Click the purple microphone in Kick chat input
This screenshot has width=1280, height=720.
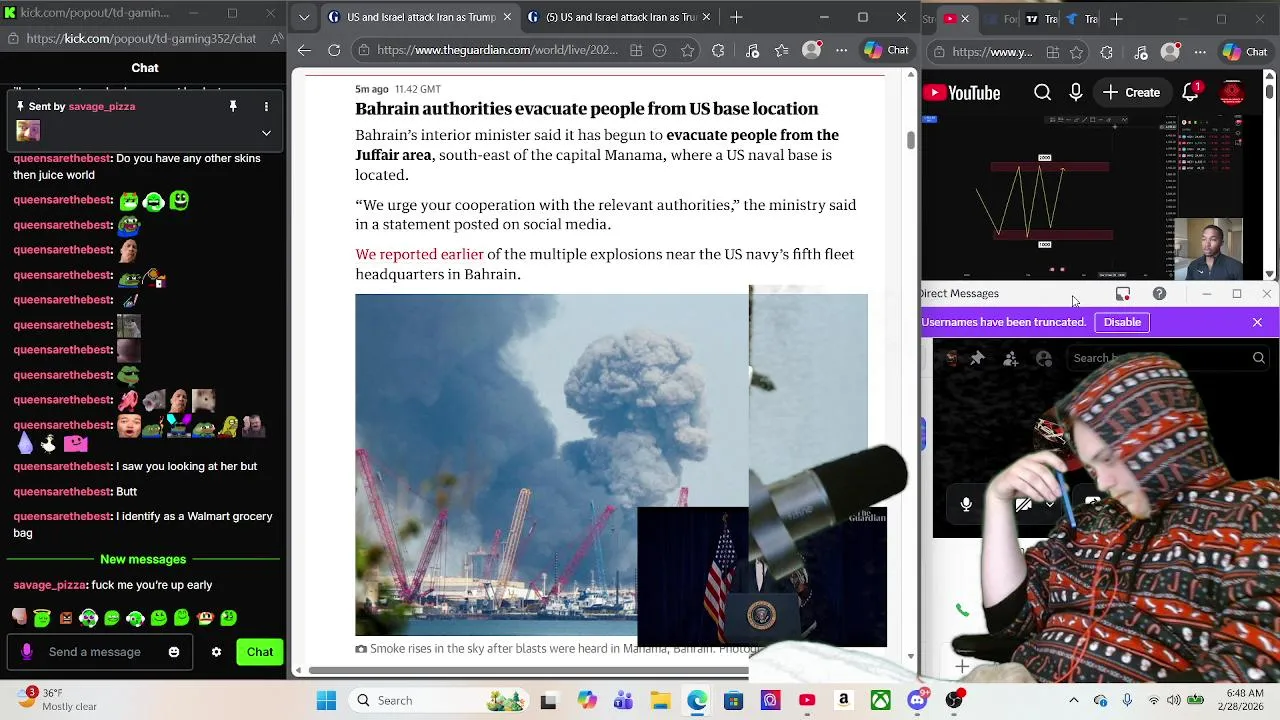pos(27,652)
